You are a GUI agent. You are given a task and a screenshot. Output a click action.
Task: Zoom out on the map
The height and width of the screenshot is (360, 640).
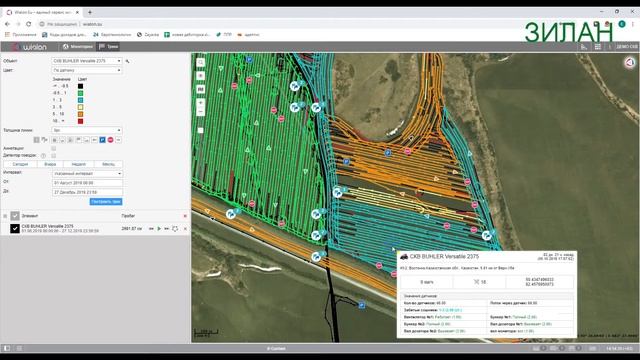point(200,111)
